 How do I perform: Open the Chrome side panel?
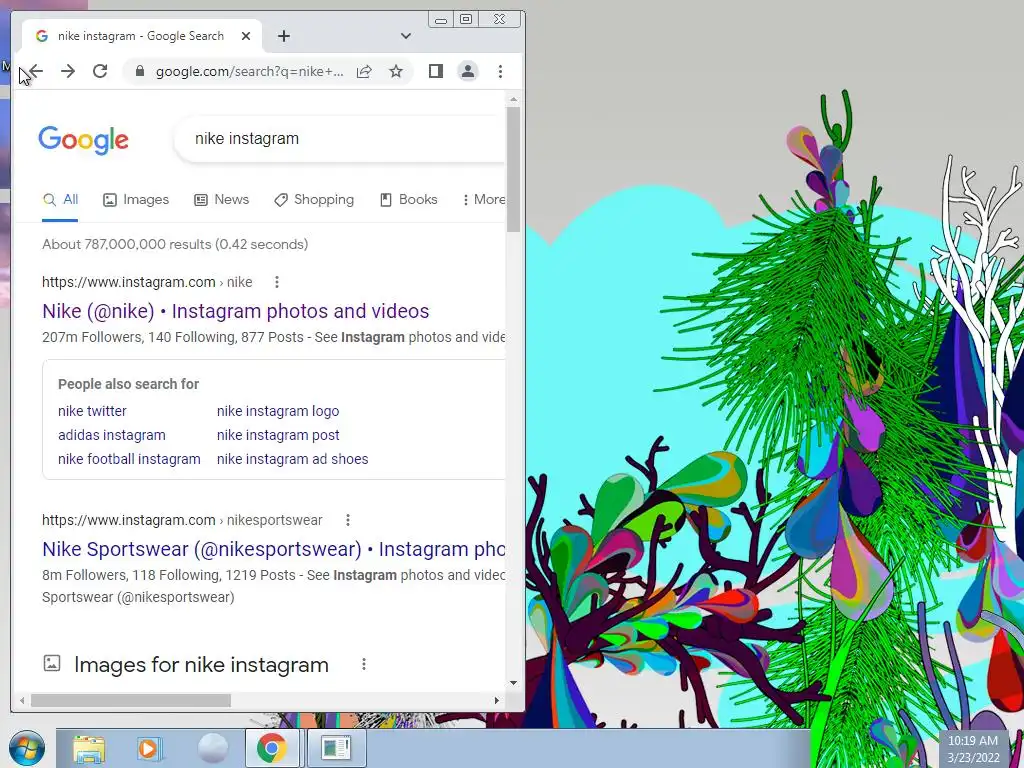coord(436,71)
